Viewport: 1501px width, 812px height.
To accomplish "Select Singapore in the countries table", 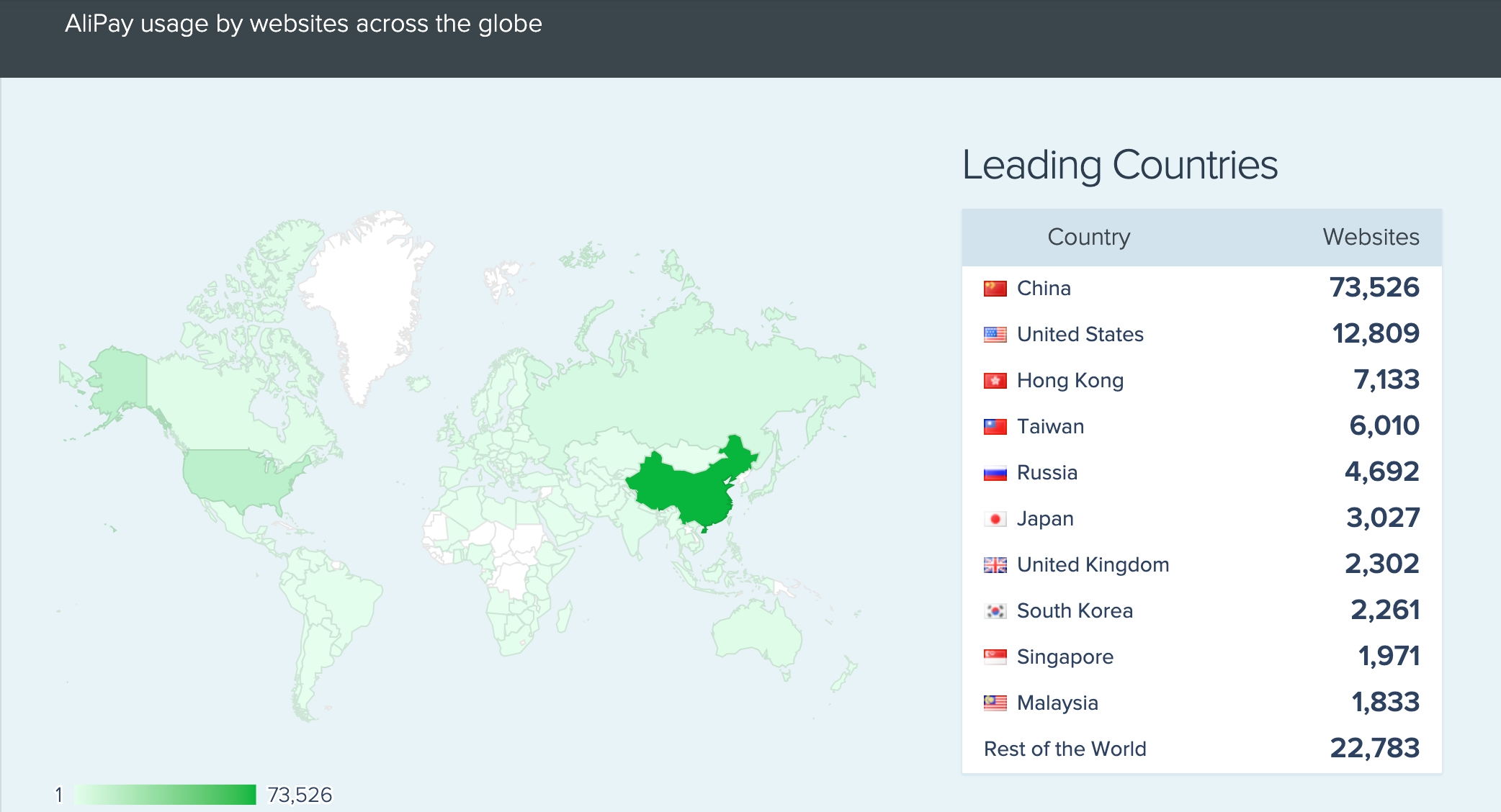I will [x=1065, y=657].
